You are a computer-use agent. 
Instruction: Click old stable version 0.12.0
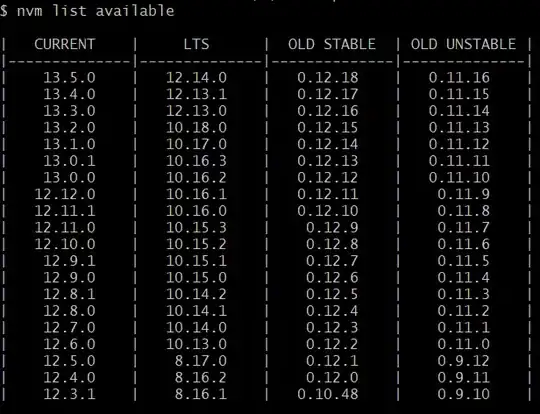click(x=332, y=377)
